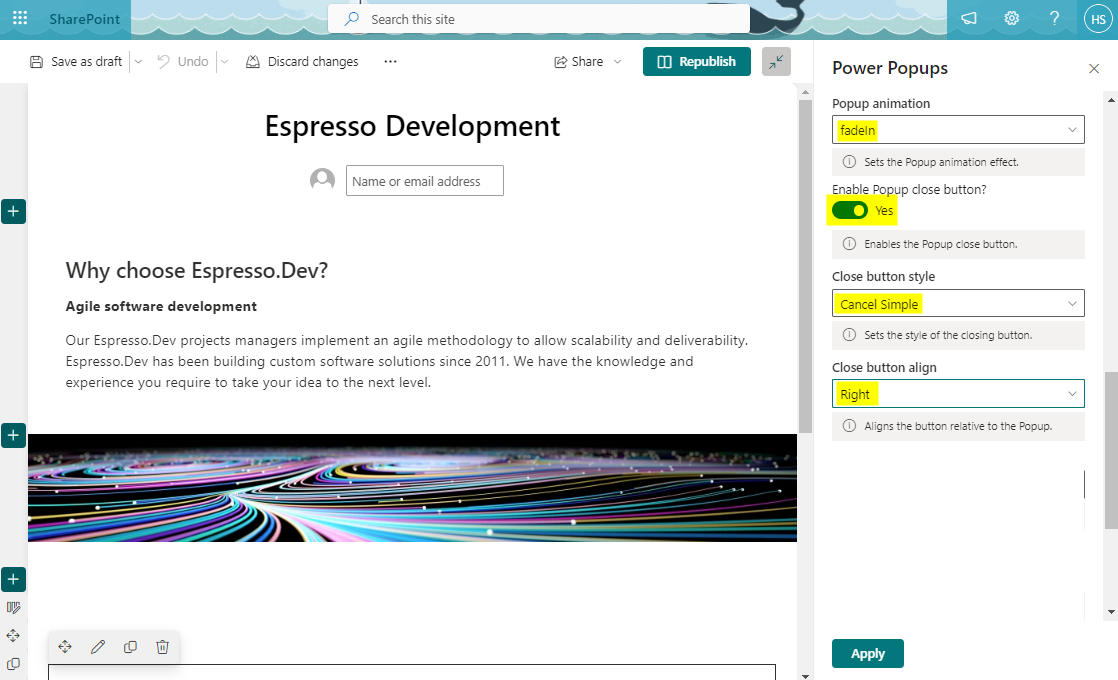The width and height of the screenshot is (1118, 680).
Task: Open the ellipsis more options menu
Action: pyautogui.click(x=390, y=62)
